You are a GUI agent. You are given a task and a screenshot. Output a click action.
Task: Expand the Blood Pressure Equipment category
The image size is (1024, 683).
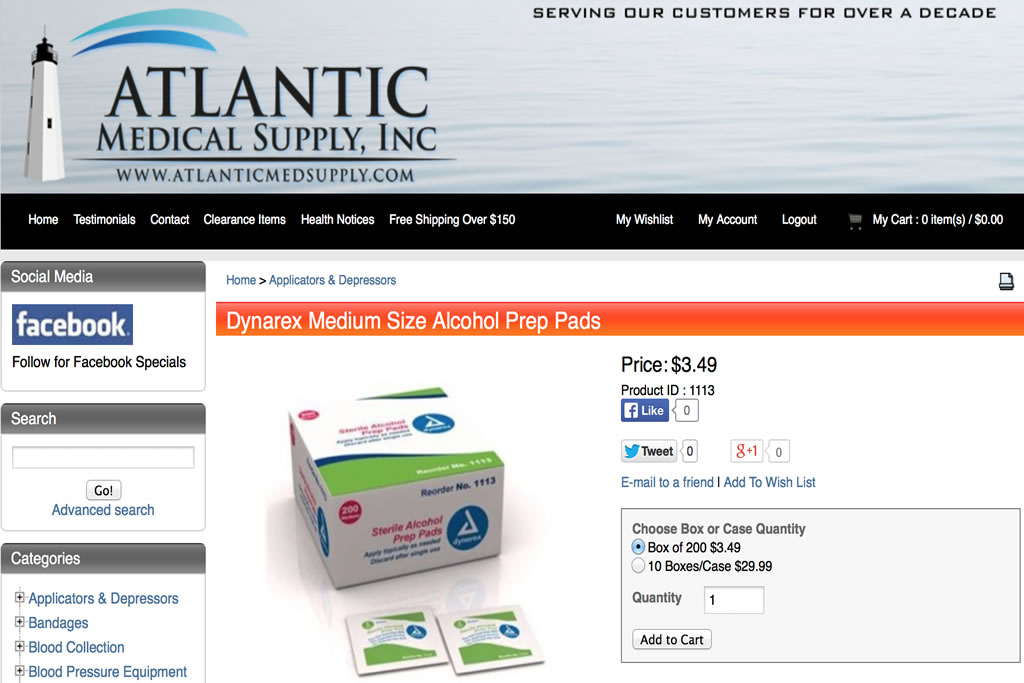pos(20,671)
